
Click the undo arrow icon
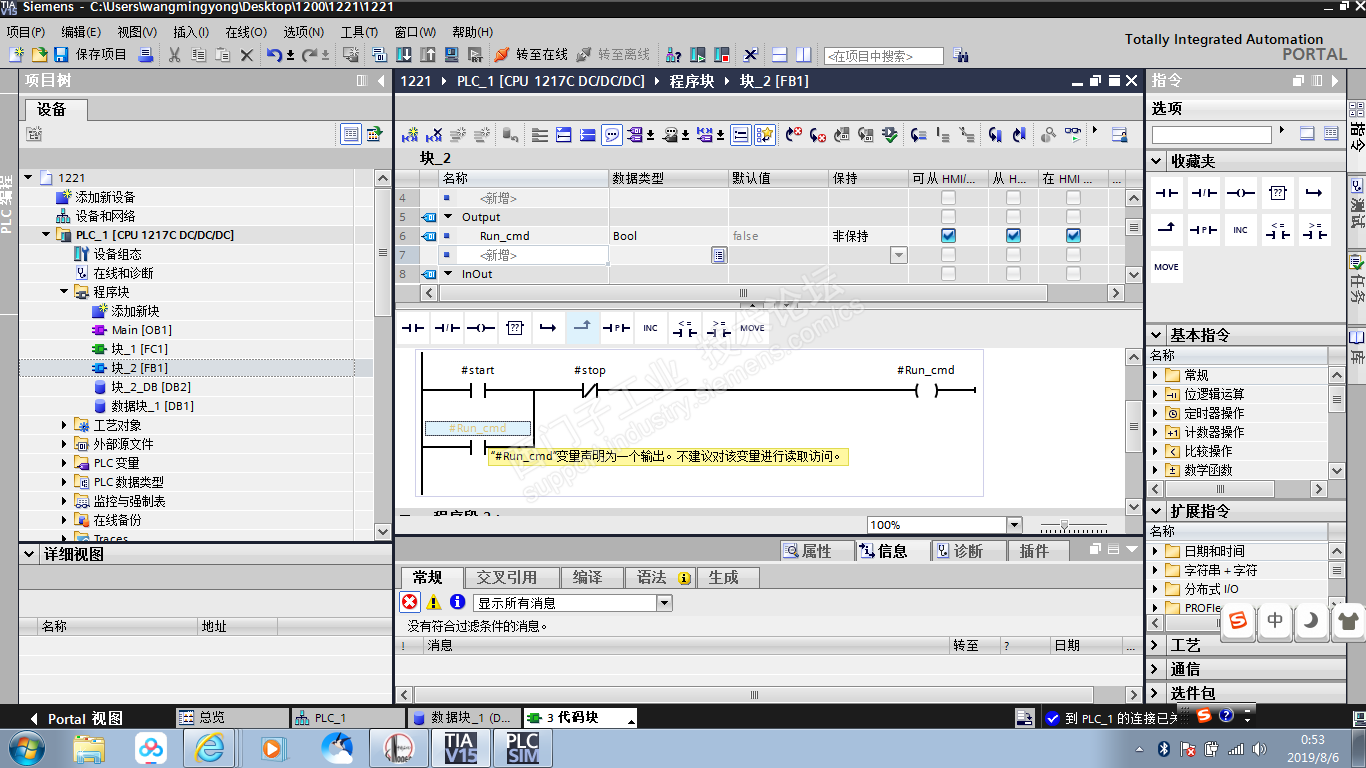(274, 55)
